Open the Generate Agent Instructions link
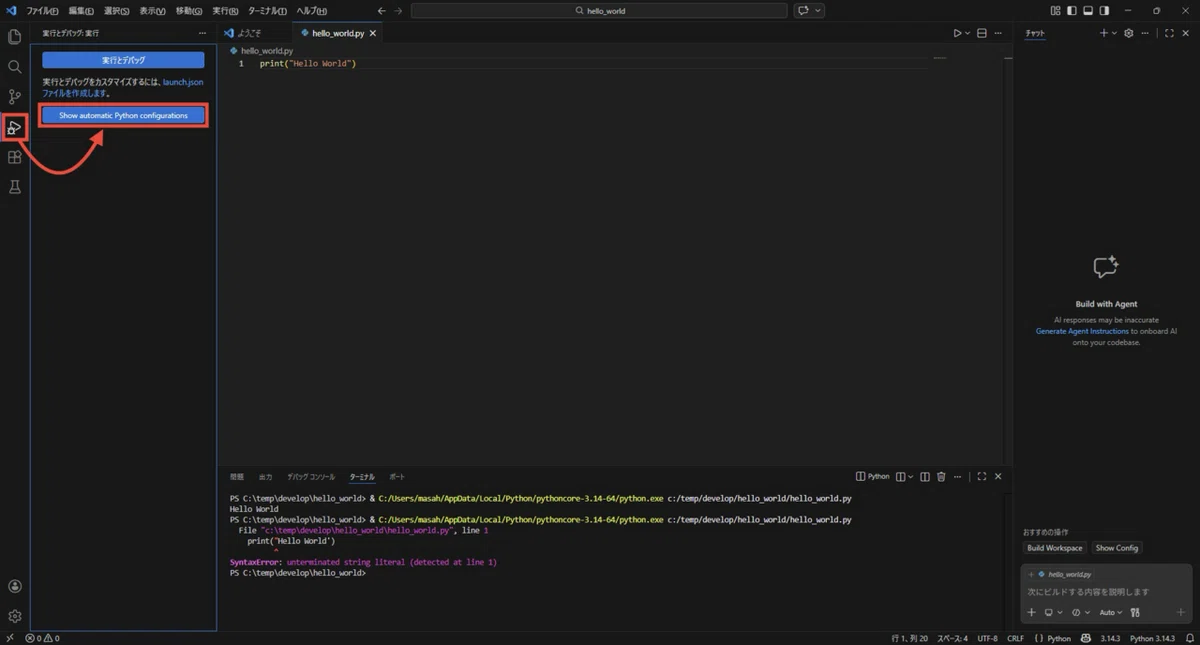The height and width of the screenshot is (645, 1200). click(1082, 331)
